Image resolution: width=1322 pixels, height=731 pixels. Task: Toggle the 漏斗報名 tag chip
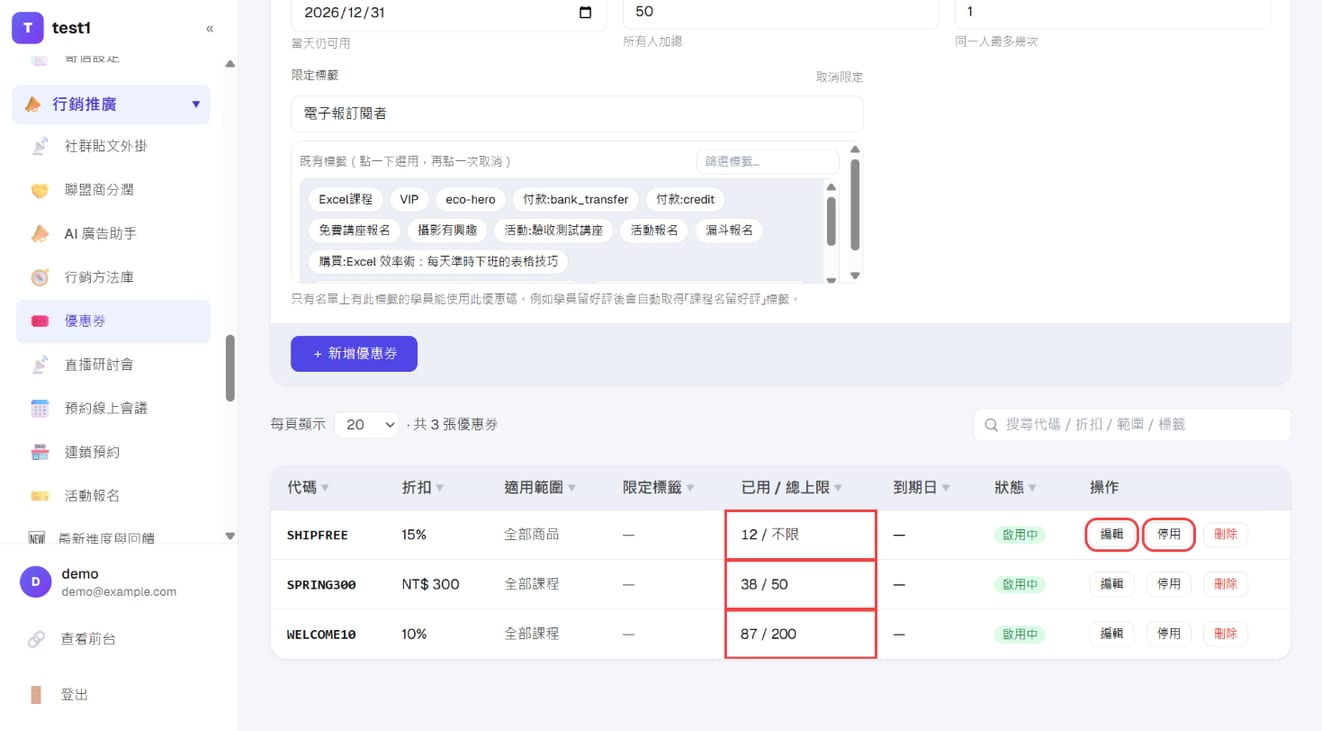coord(728,230)
